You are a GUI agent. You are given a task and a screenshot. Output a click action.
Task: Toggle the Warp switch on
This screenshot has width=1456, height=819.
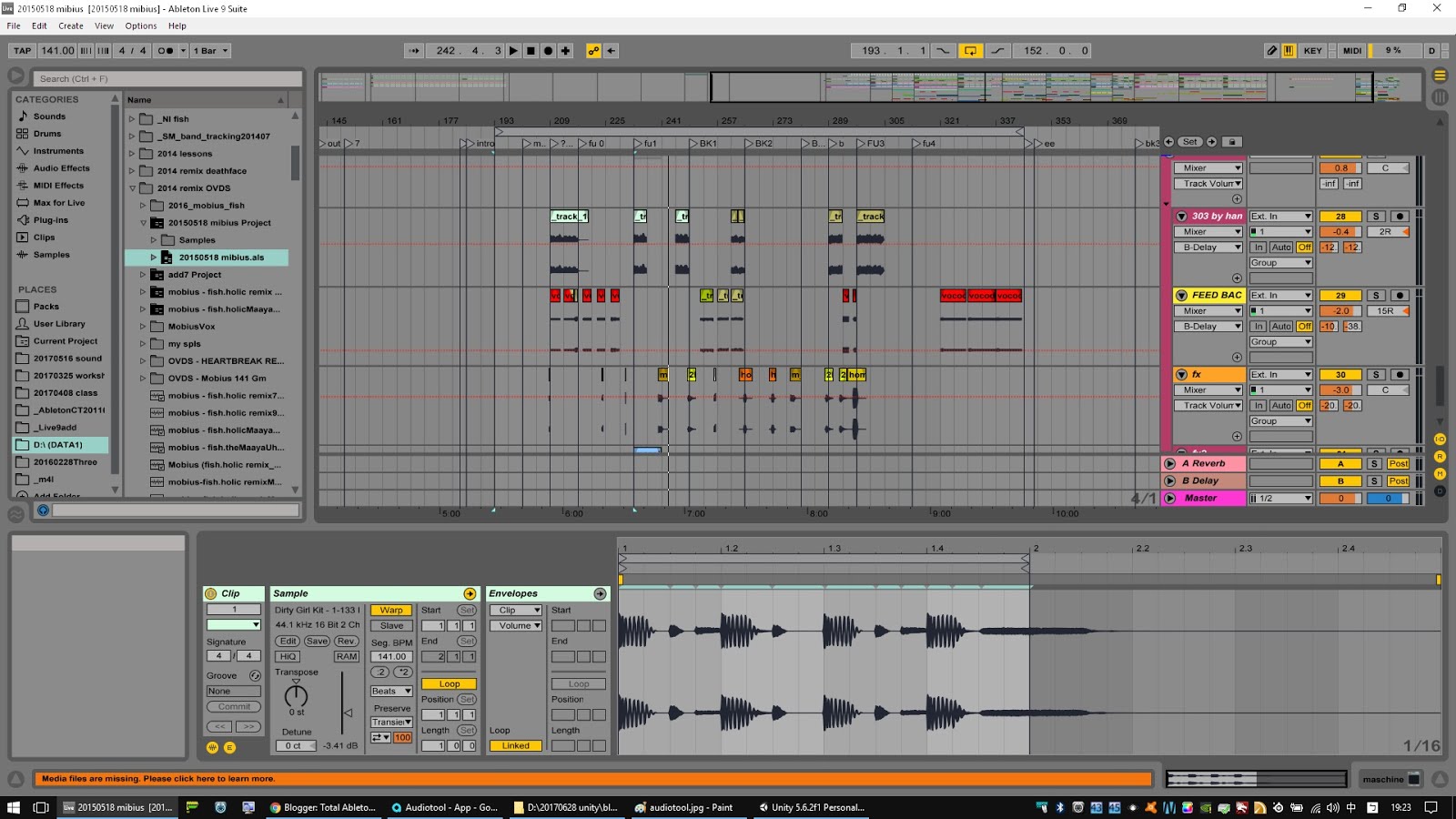(x=391, y=611)
